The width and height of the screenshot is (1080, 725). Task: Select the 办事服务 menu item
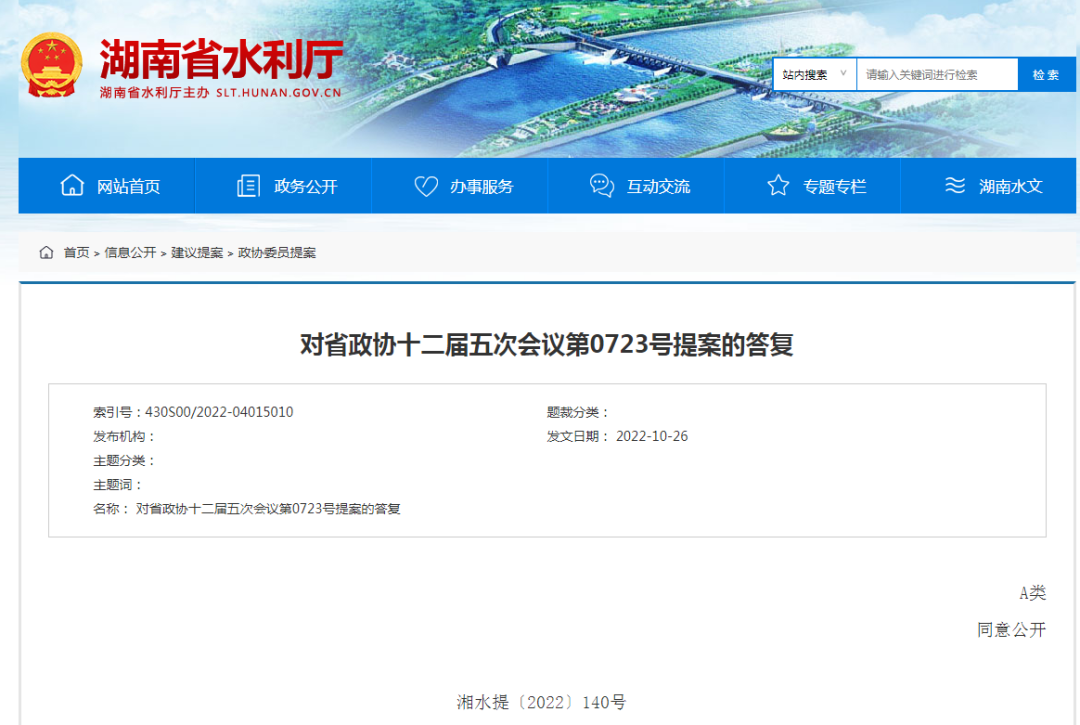[481, 187]
